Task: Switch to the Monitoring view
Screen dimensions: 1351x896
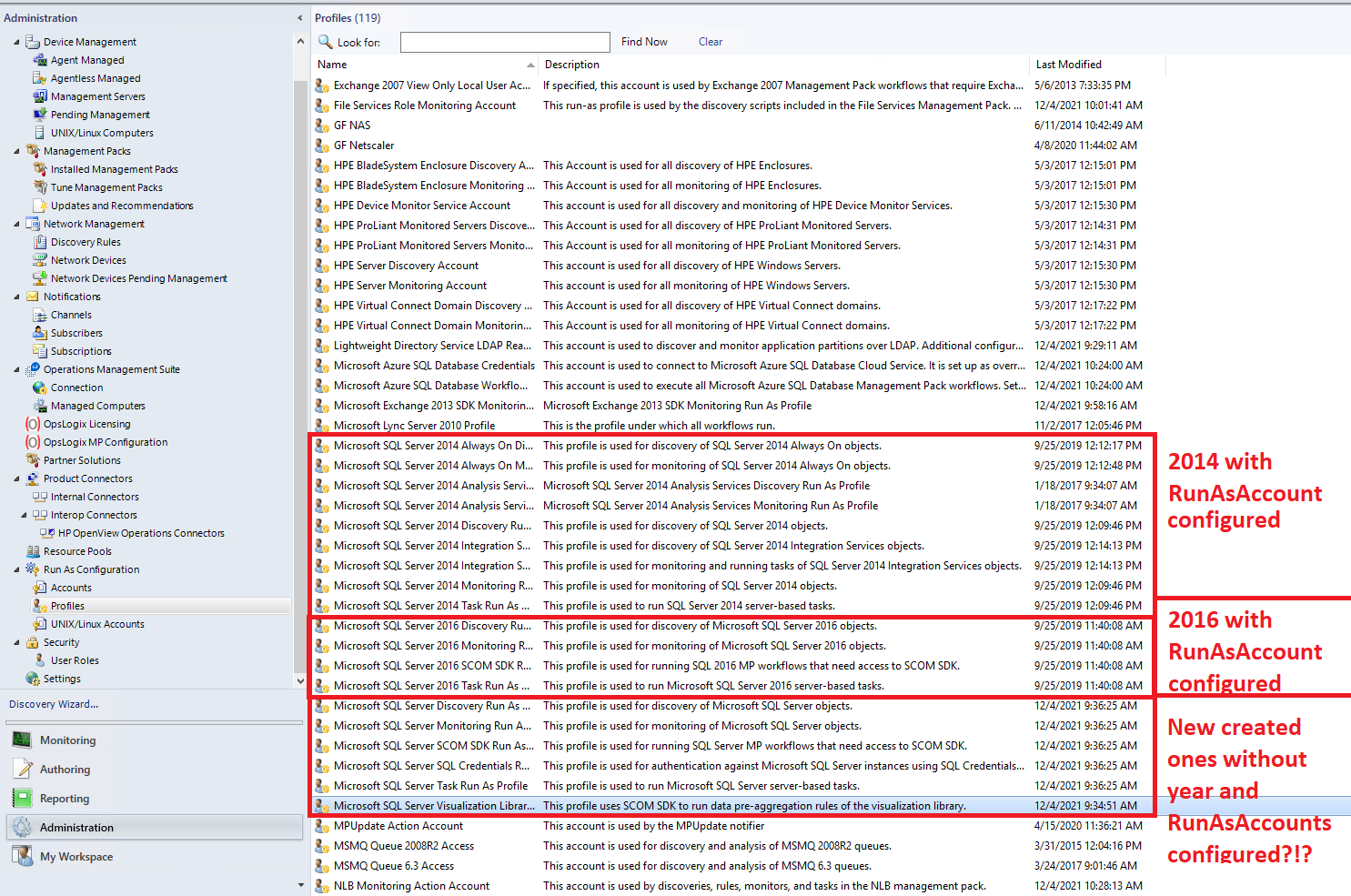Action: coord(67,740)
